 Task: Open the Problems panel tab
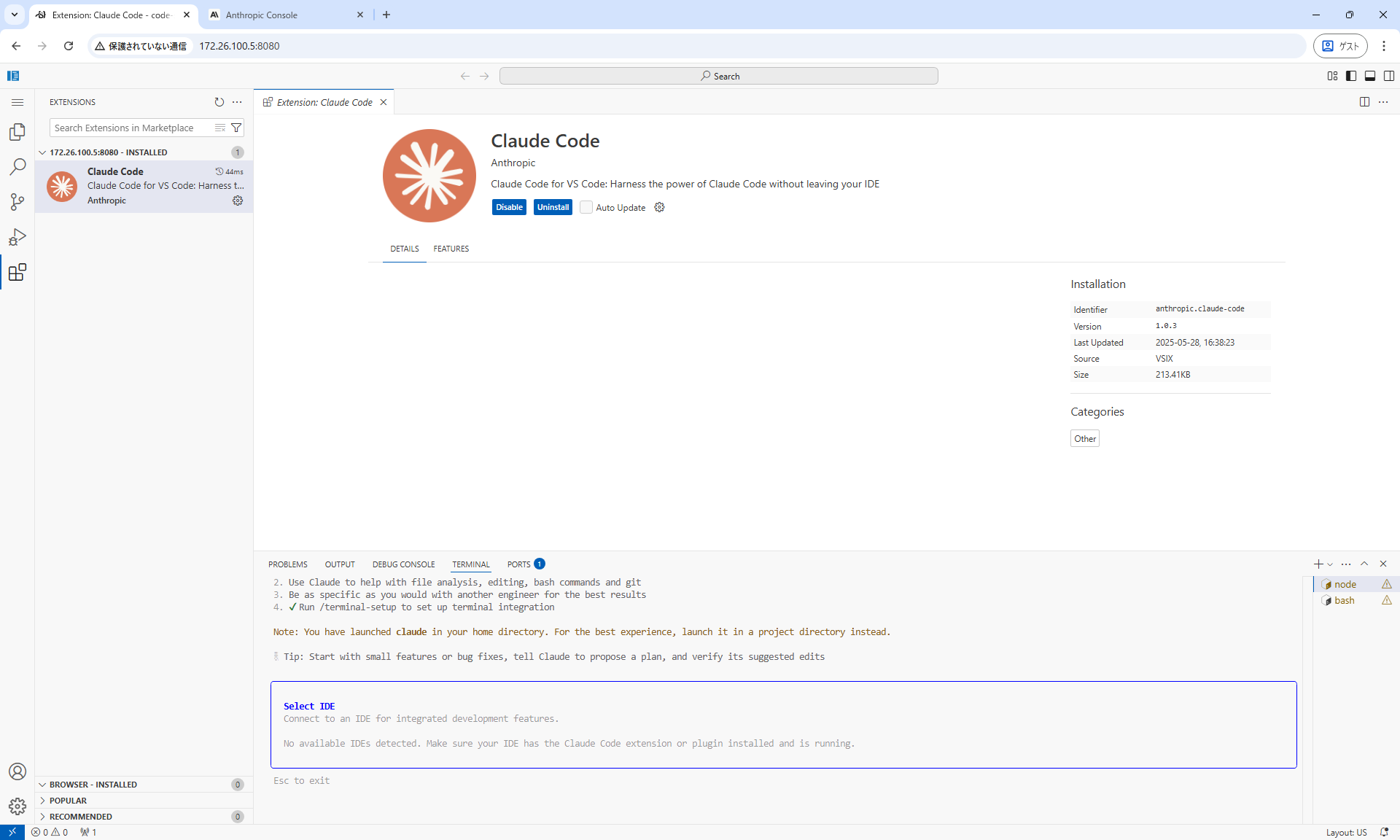(288, 564)
